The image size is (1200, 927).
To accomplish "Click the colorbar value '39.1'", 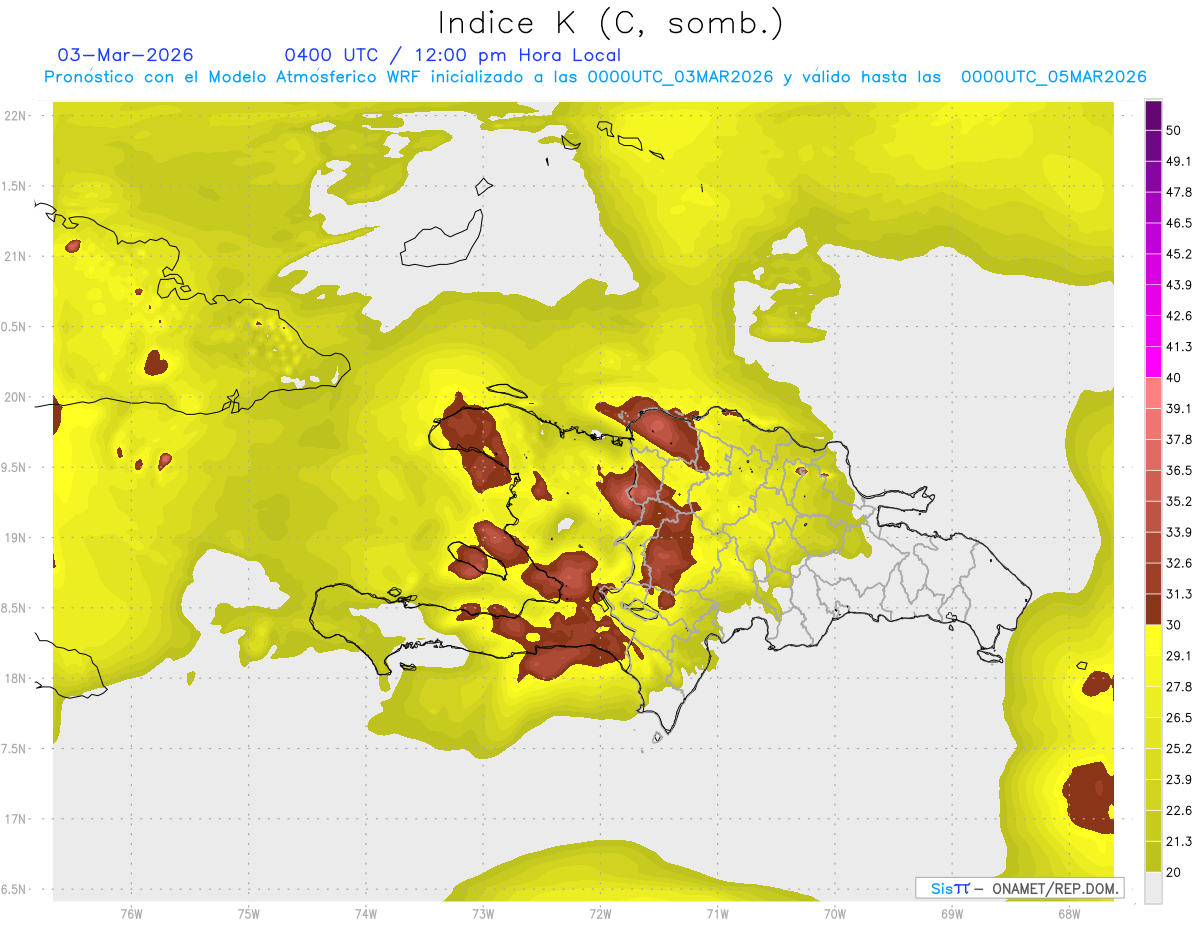I will 1180,408.
